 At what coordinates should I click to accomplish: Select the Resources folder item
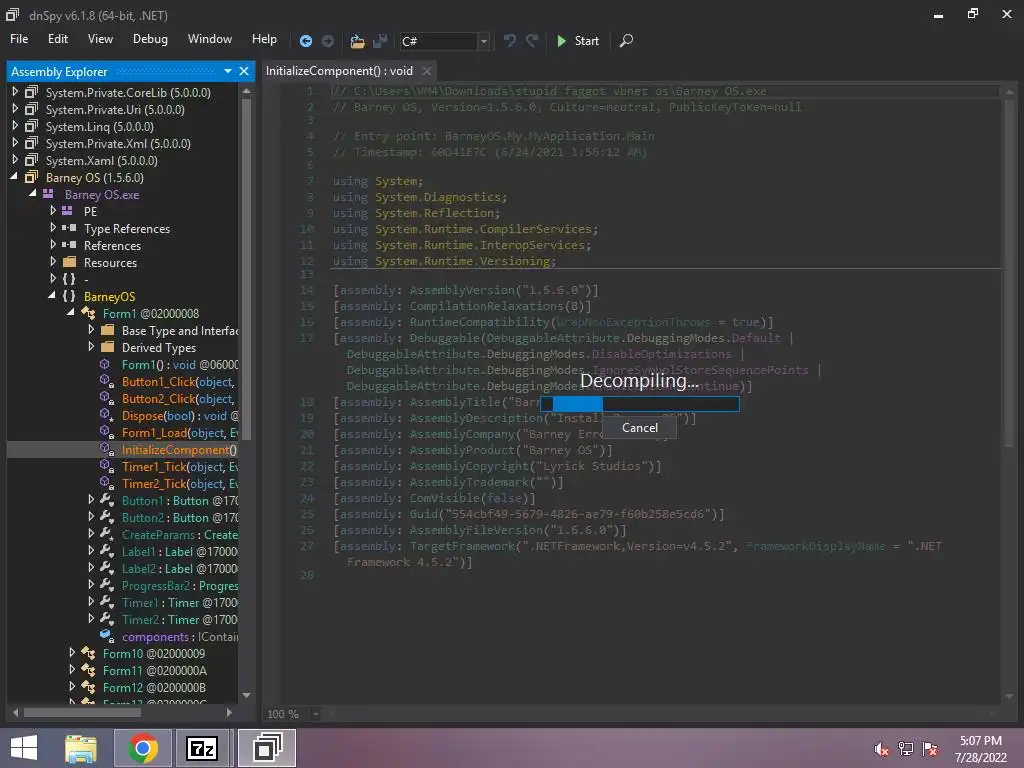point(110,263)
